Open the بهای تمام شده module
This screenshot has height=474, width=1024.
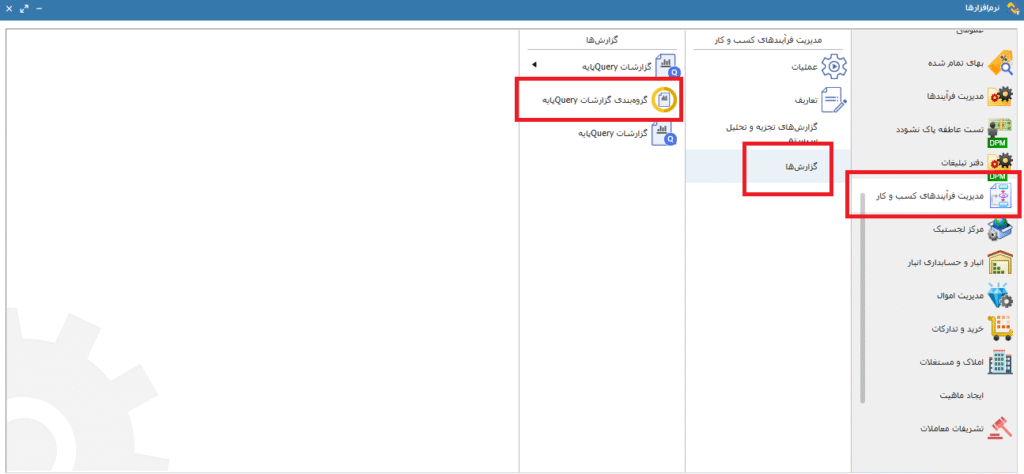(999, 63)
